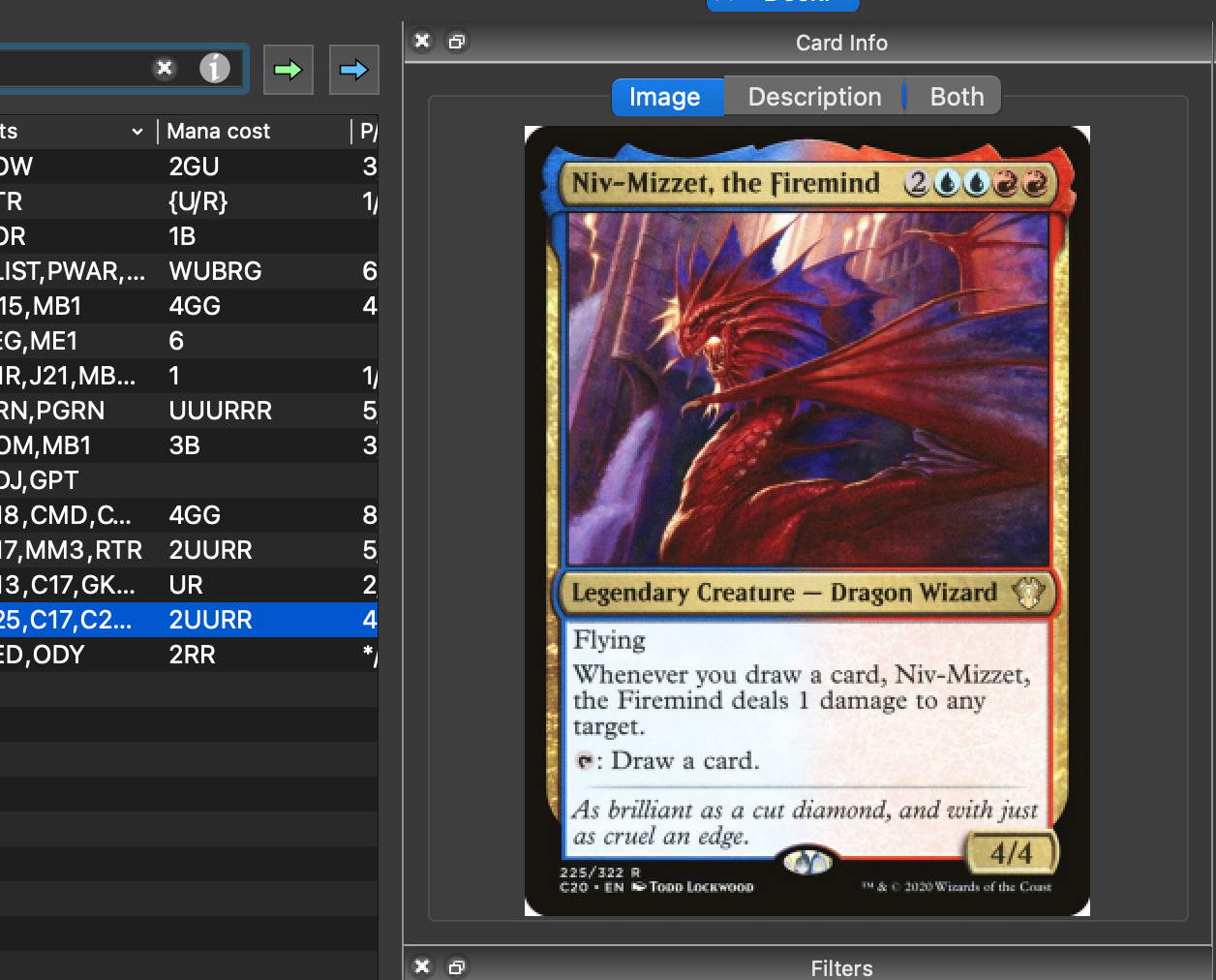
Task: Click the Niv-Mizzet card image preview
Action: pos(806,520)
